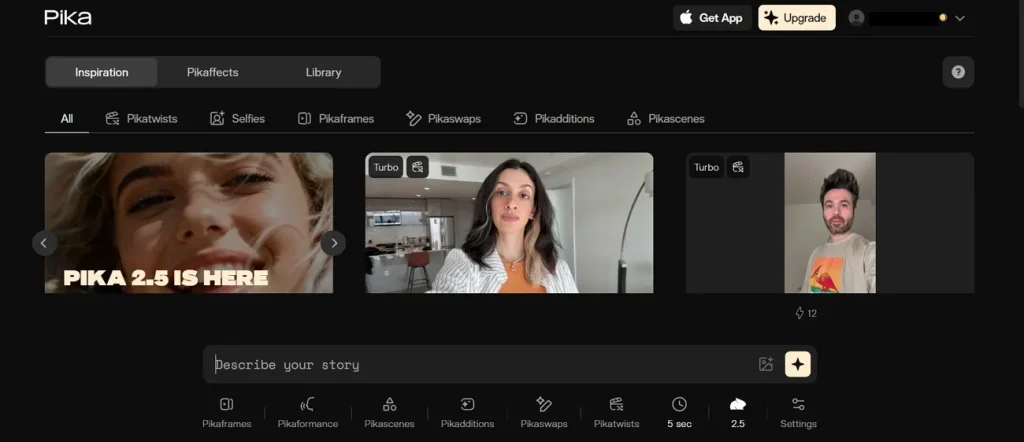Choose the Pikadditions tool in bottom toolbar

(x=467, y=413)
